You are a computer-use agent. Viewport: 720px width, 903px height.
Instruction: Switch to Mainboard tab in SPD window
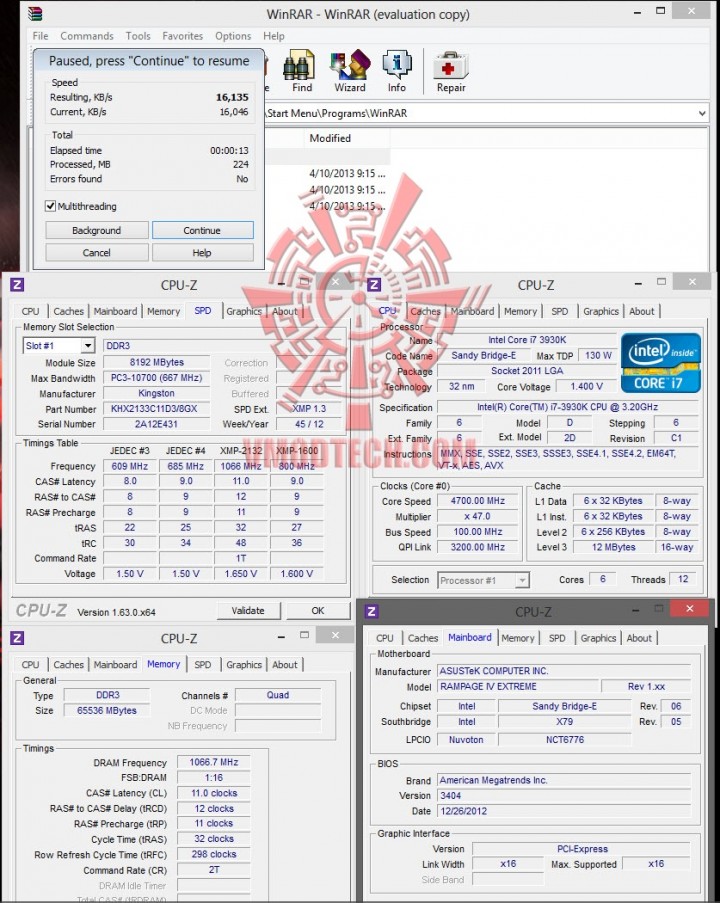tap(115, 311)
